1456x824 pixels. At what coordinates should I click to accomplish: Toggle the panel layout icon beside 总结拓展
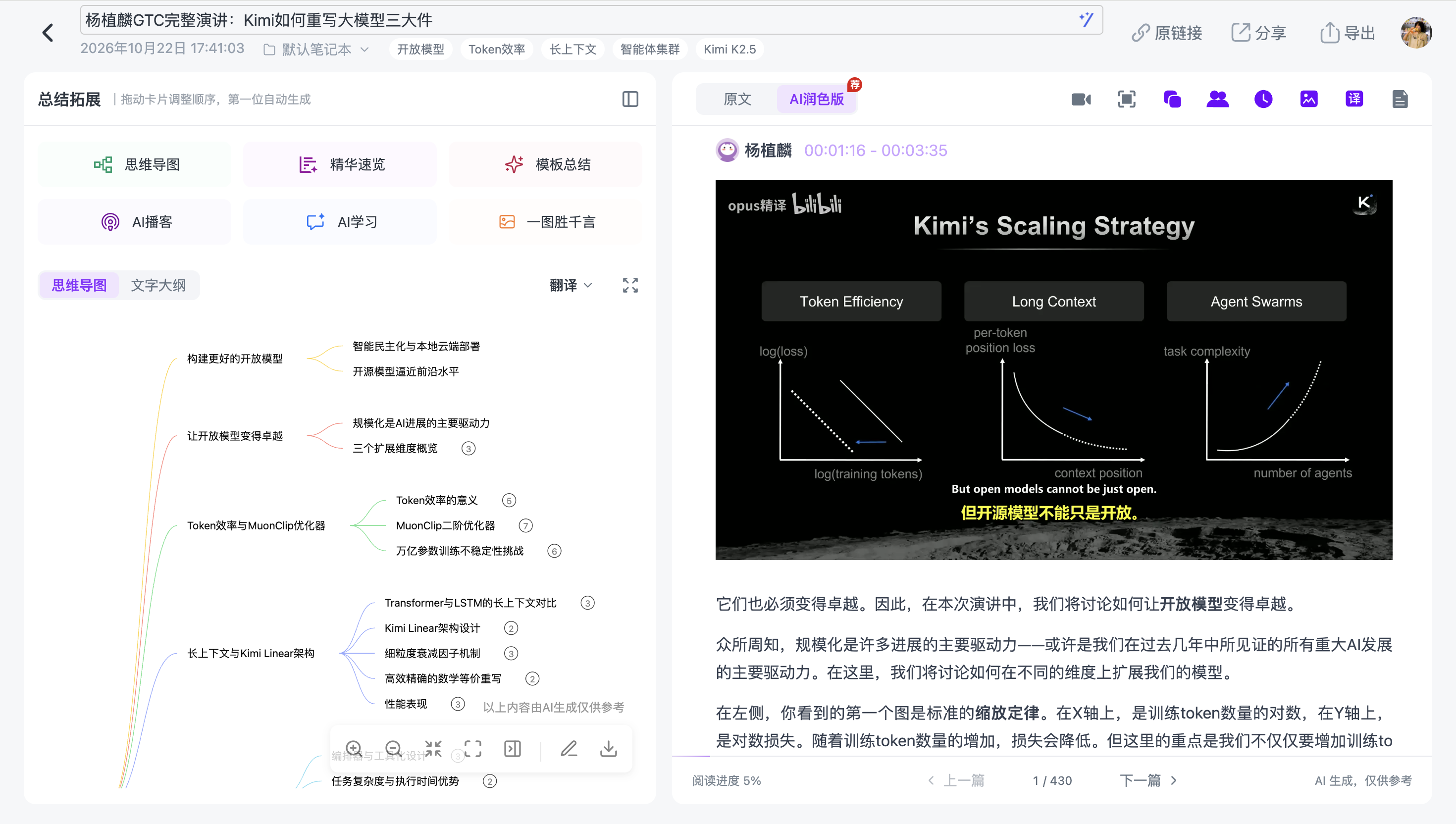pos(630,99)
